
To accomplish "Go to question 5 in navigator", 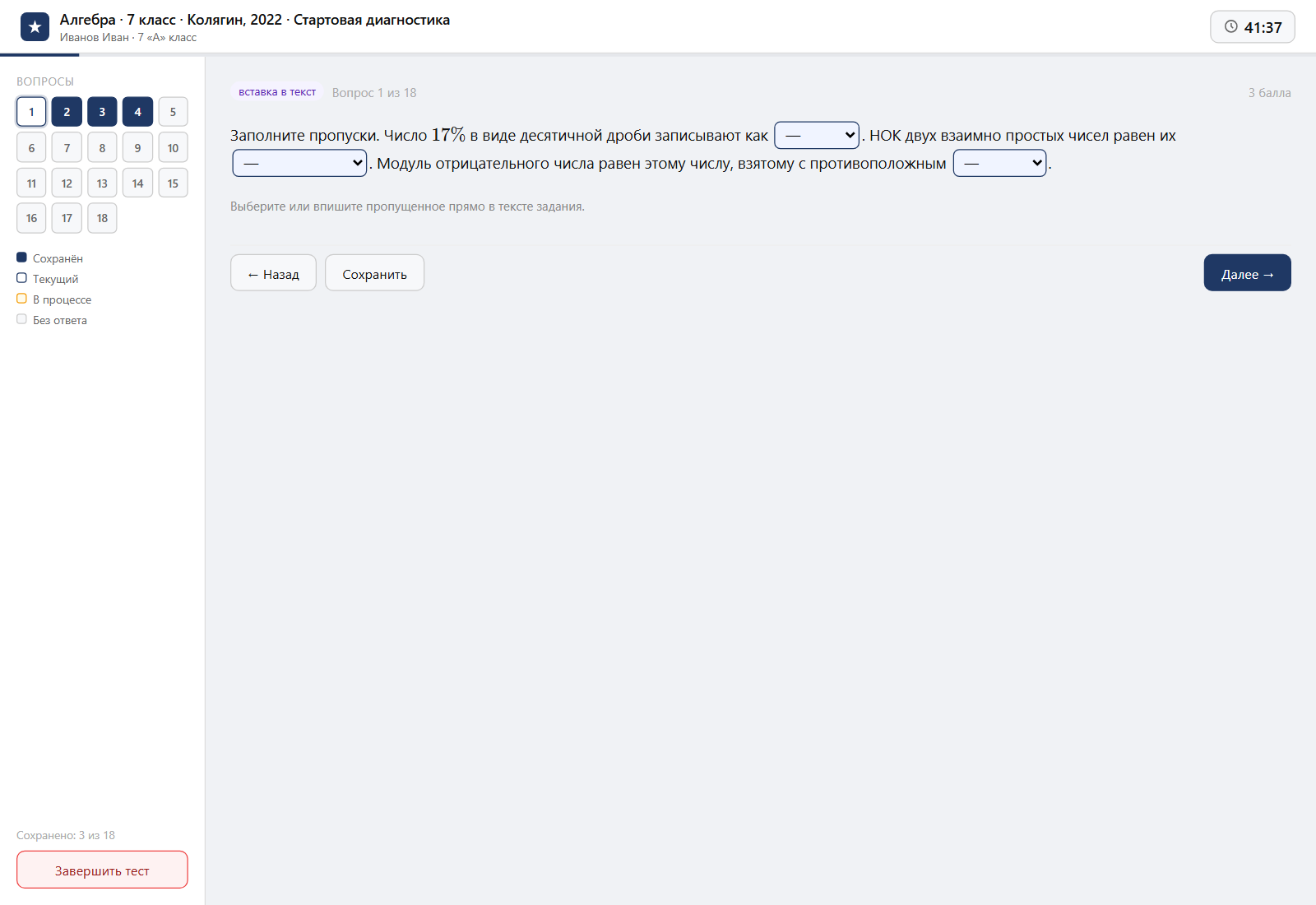I will click(173, 112).
